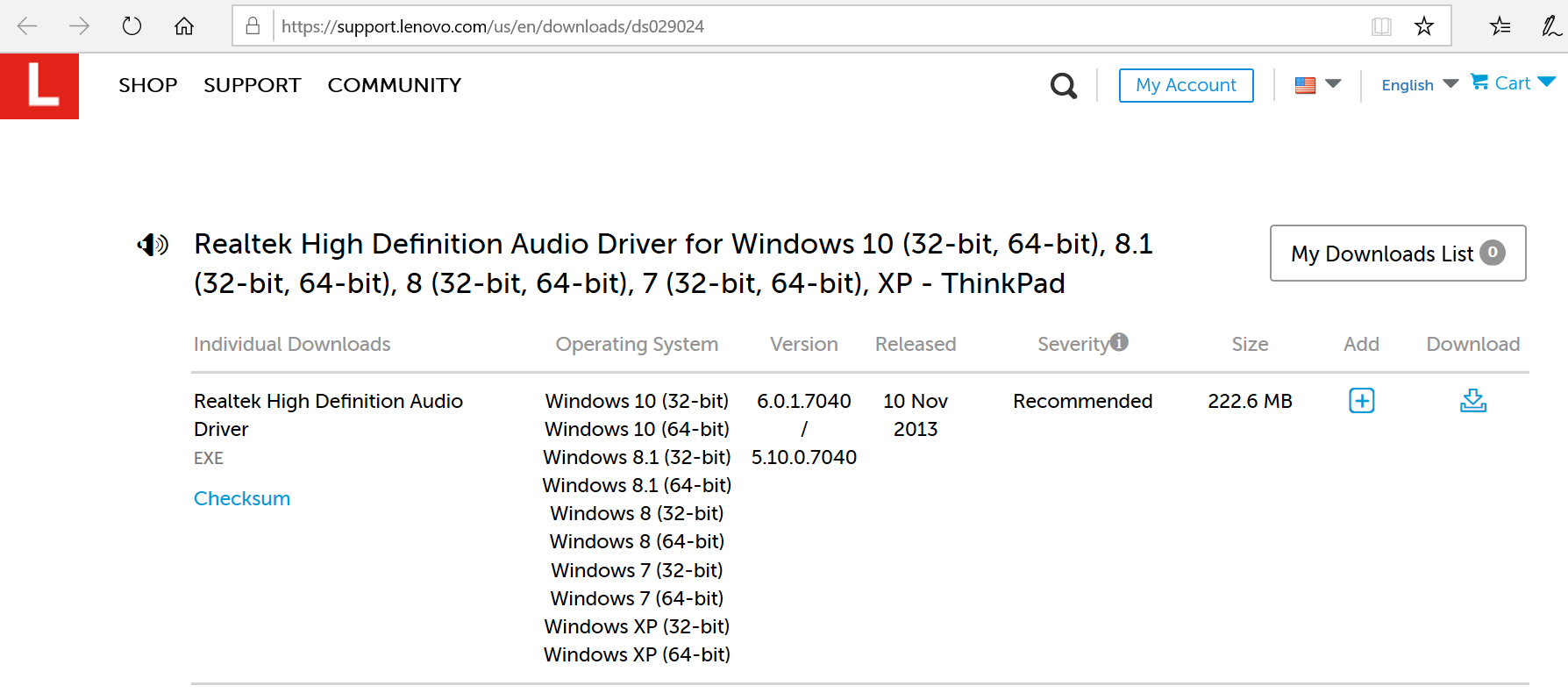Screen dimensions: 1568x693
Task: Open the COMMUNITY menu
Action: click(x=395, y=85)
